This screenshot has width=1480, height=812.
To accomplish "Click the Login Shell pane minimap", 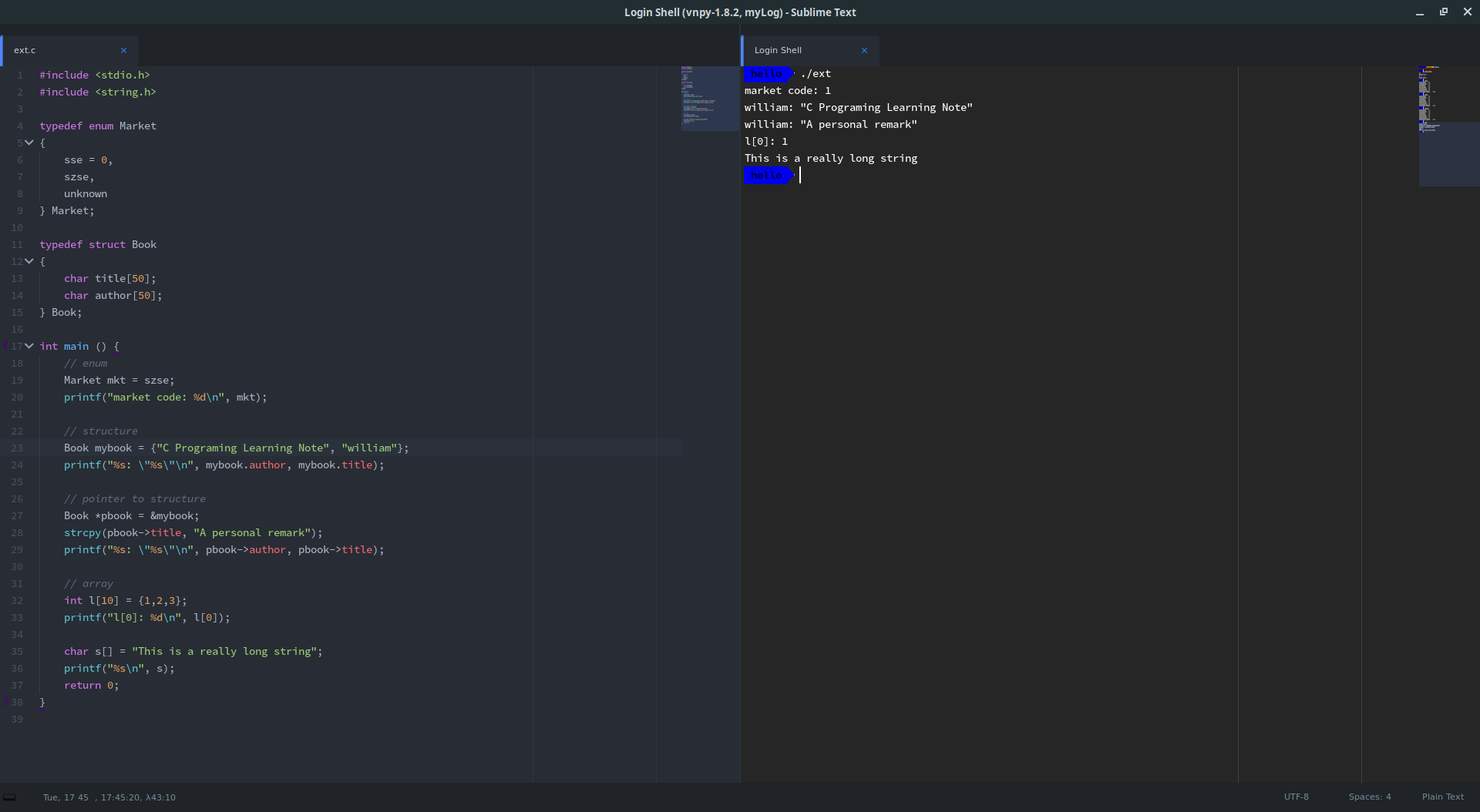I will (1449, 126).
